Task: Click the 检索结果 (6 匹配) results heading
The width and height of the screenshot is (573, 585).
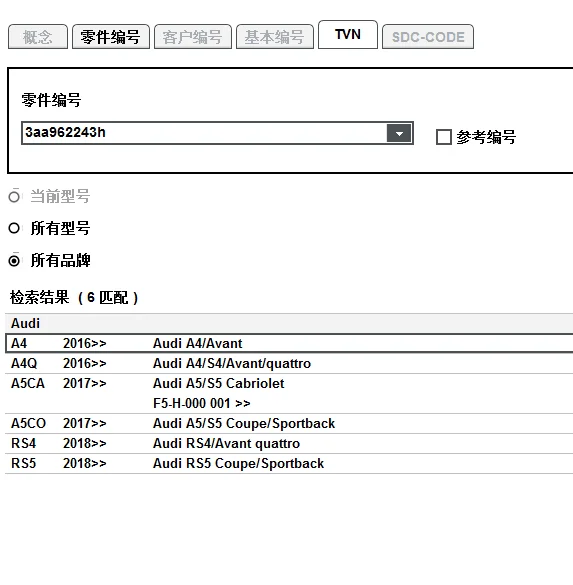Action: point(74,298)
